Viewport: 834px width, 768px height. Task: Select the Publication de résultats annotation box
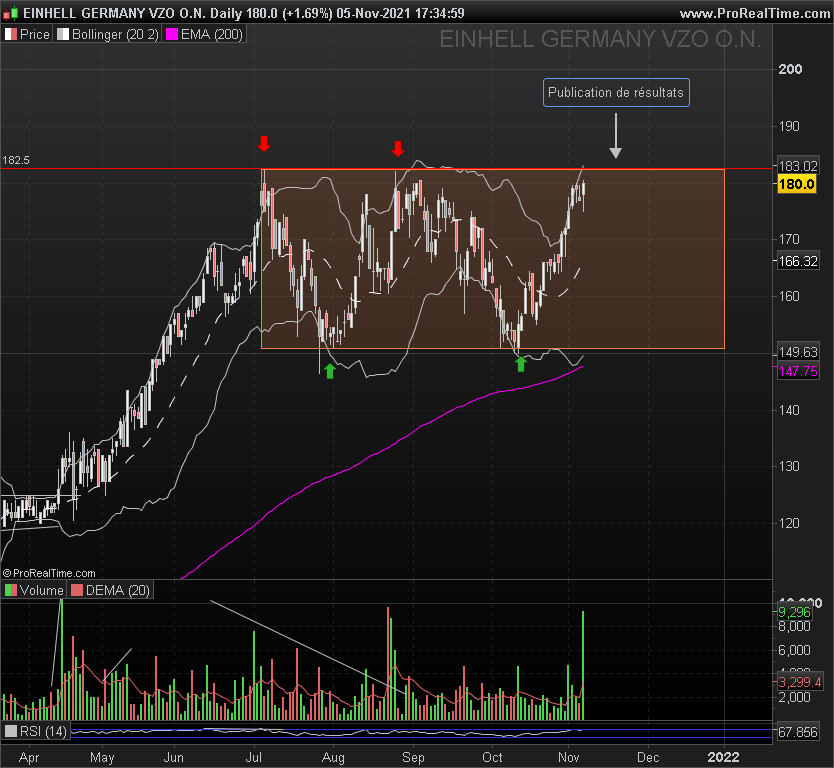(x=616, y=93)
